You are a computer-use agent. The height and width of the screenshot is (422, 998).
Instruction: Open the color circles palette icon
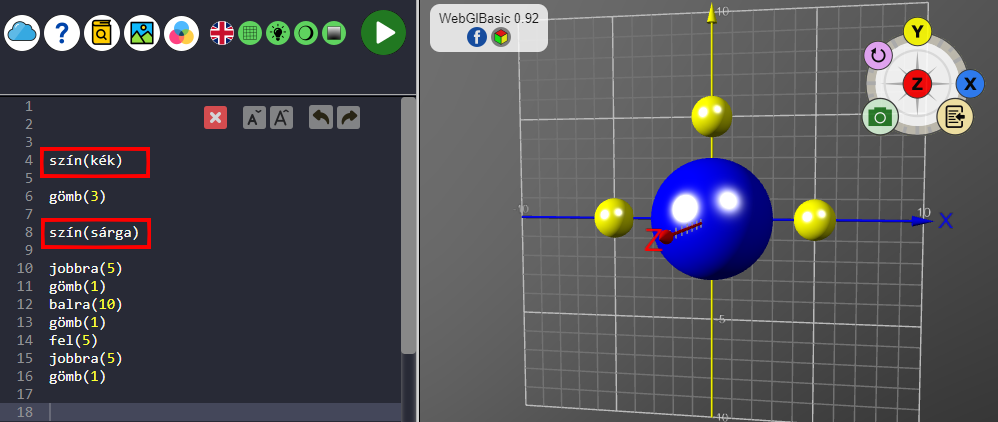182,33
